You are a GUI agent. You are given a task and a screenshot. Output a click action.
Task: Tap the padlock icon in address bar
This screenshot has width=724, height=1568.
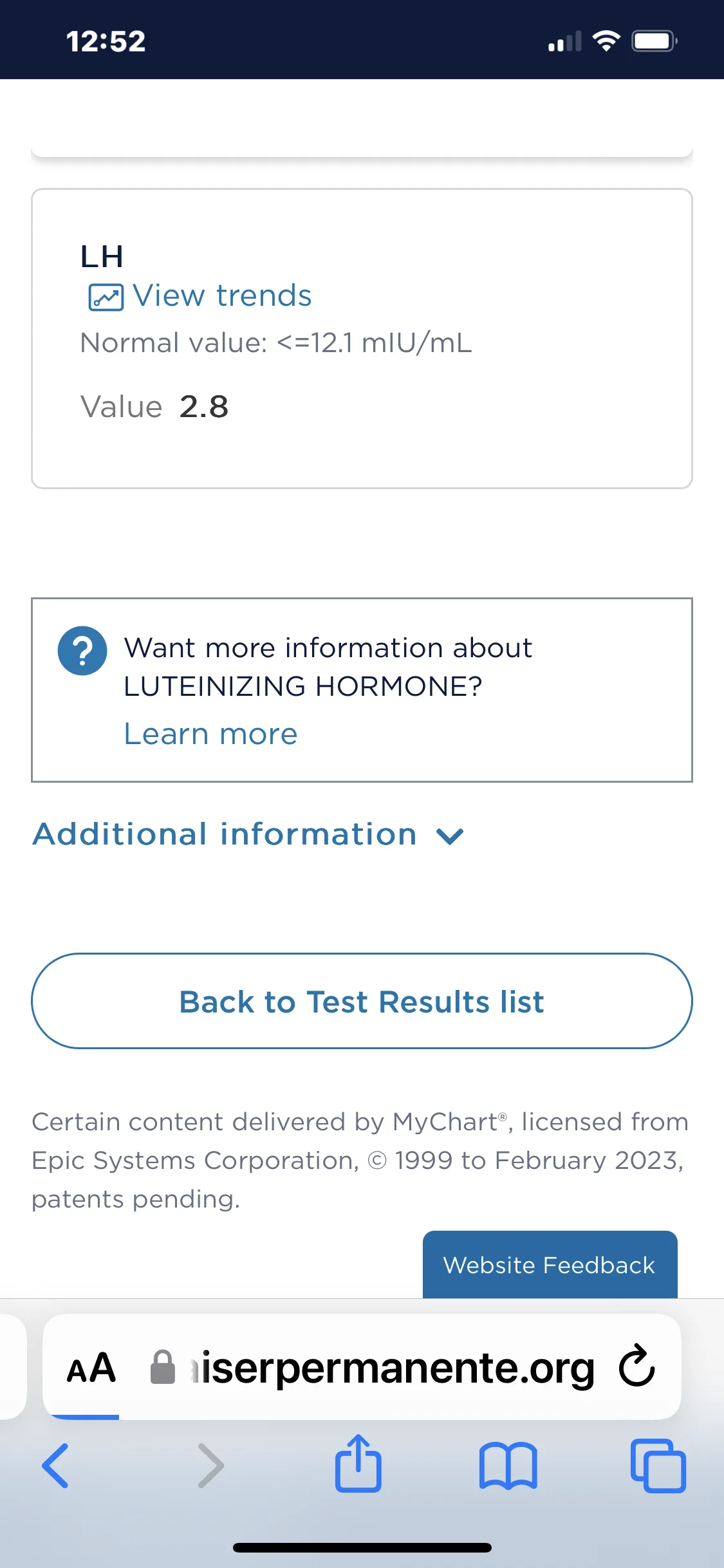[162, 1367]
